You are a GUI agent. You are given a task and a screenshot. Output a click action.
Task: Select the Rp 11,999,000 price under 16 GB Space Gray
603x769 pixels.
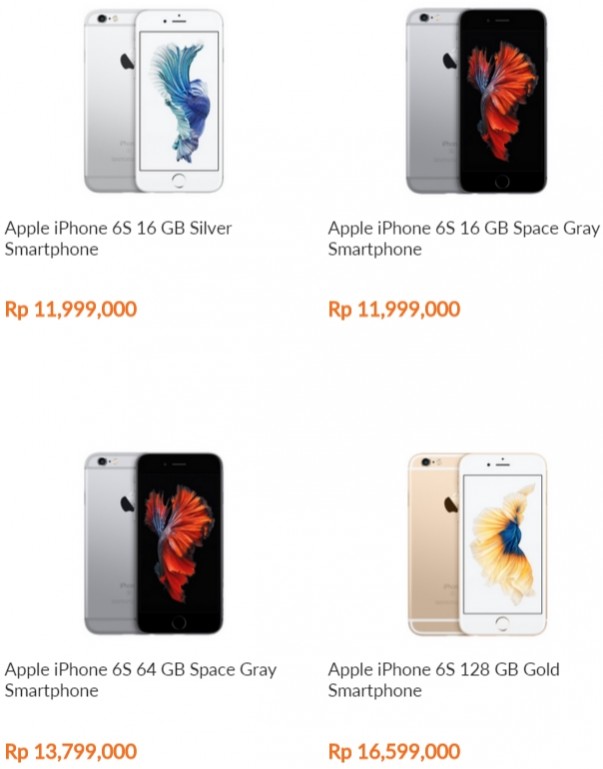[394, 309]
